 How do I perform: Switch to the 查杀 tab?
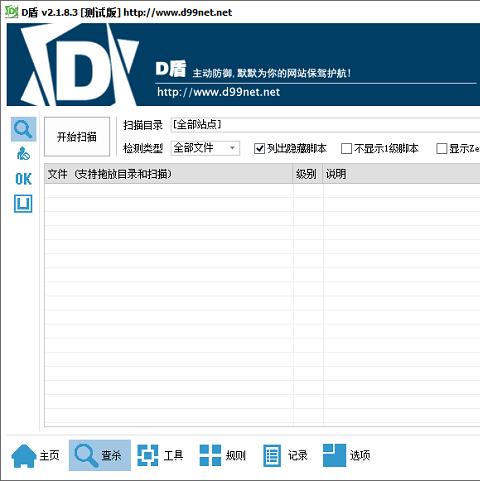pyautogui.click(x=100, y=455)
